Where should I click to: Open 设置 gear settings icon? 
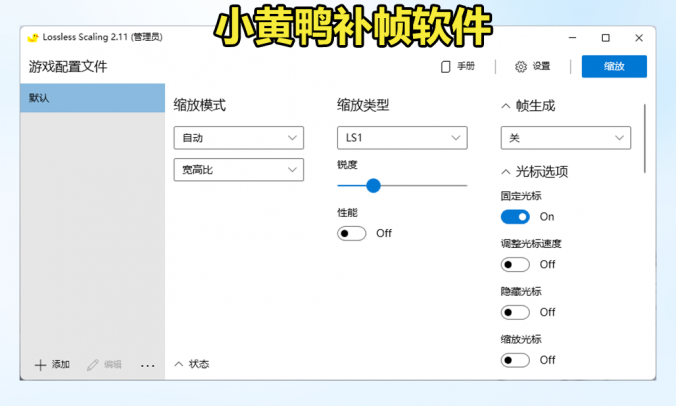521,66
